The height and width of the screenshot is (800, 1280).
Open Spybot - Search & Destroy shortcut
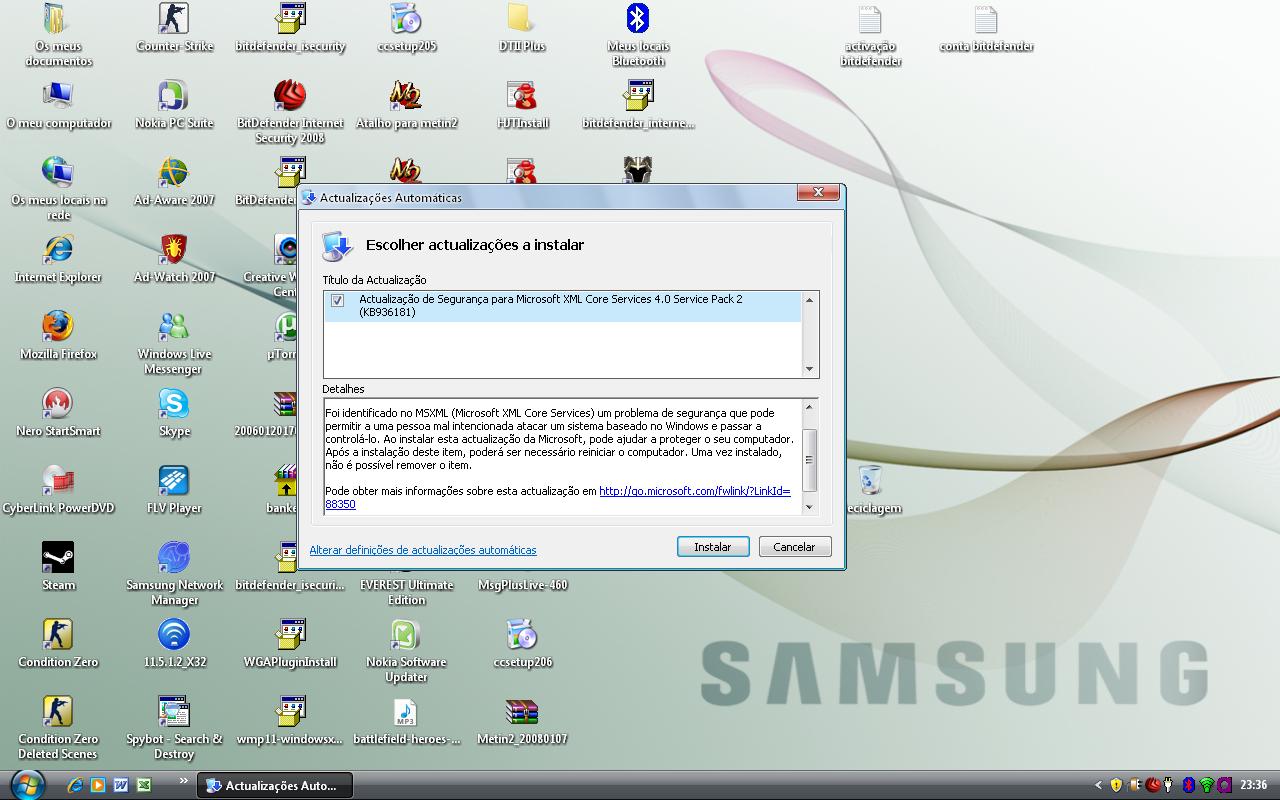pos(174,727)
